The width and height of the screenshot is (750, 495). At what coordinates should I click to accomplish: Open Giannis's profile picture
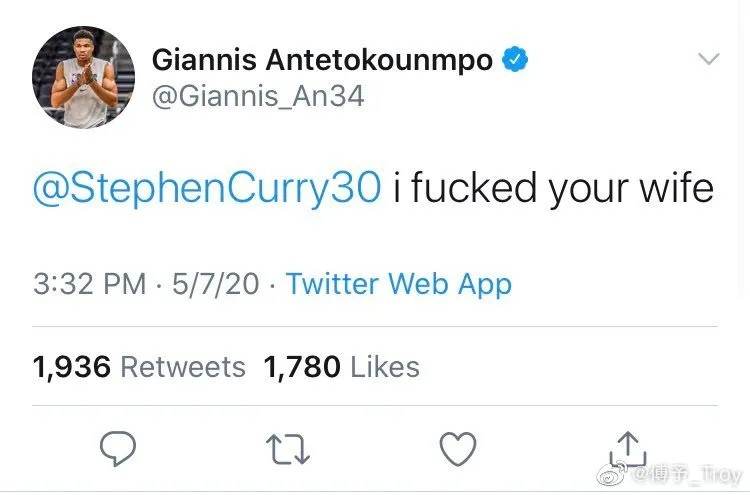[83, 77]
